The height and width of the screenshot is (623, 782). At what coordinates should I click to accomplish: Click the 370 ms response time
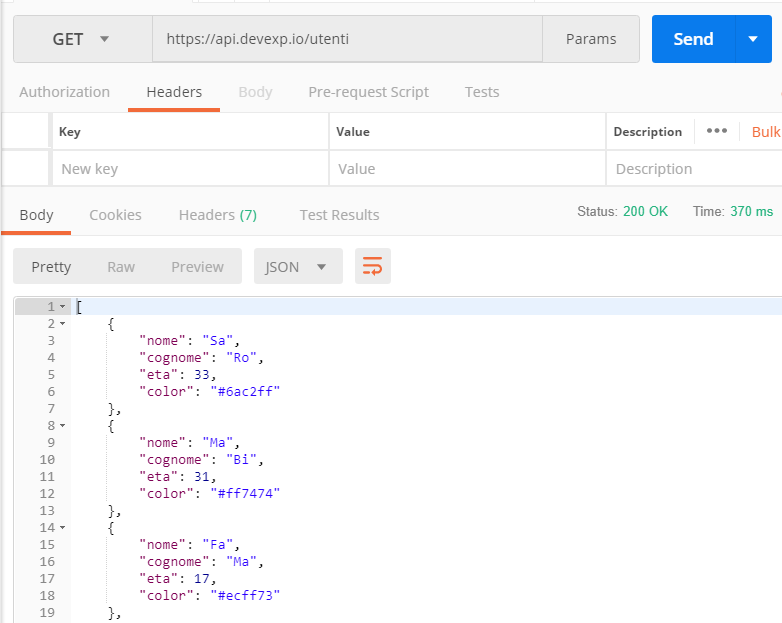[x=752, y=211]
